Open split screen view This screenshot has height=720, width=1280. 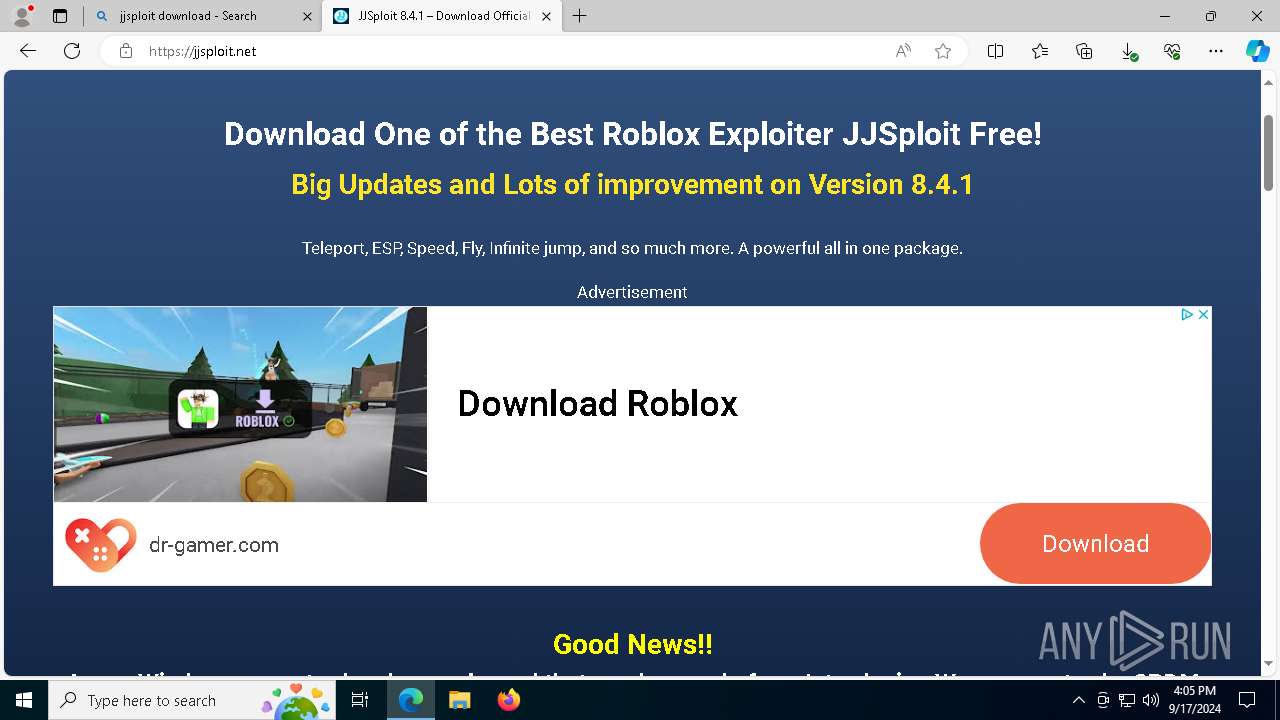coord(995,51)
